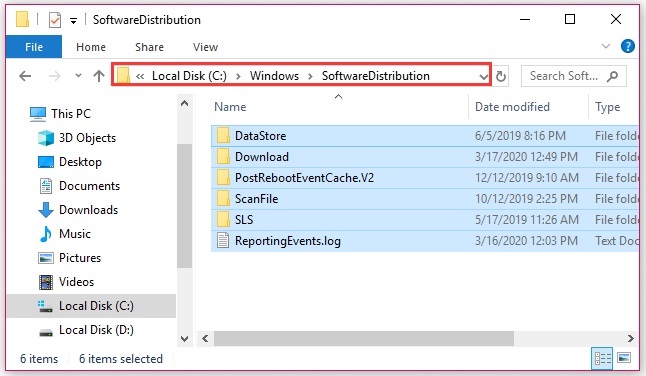
Task: Expand the chevron after Windows breadcrumb
Action: click(310, 76)
